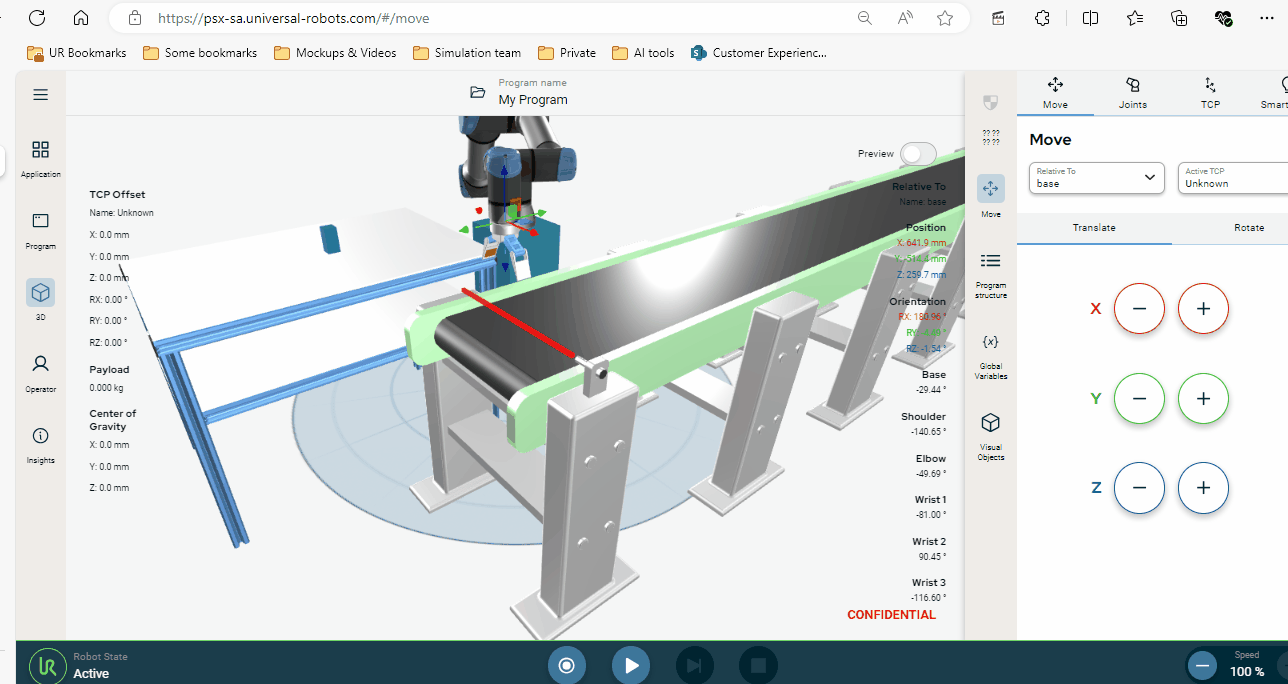Click the speed 100 % value

tap(1247, 671)
